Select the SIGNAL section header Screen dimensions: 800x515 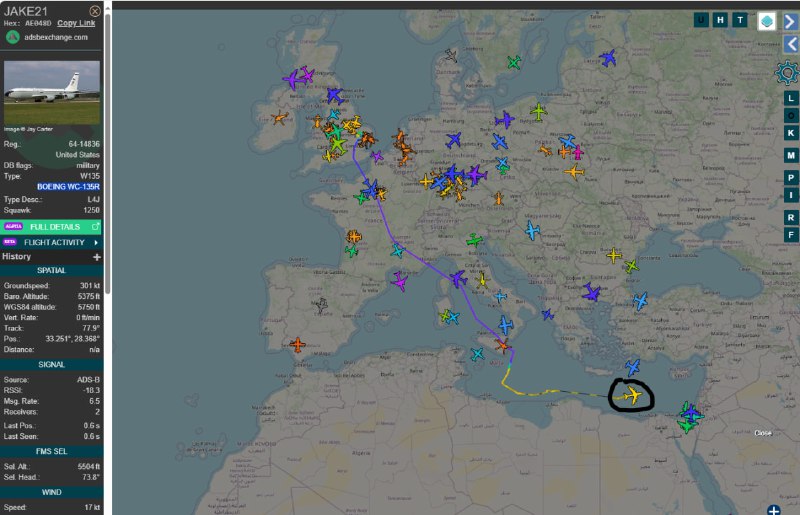click(52, 364)
